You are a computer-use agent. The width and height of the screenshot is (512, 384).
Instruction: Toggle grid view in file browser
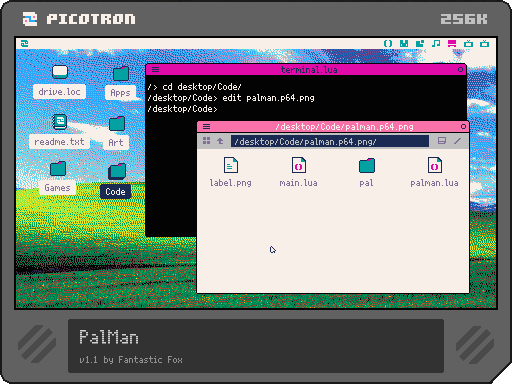pos(206,141)
